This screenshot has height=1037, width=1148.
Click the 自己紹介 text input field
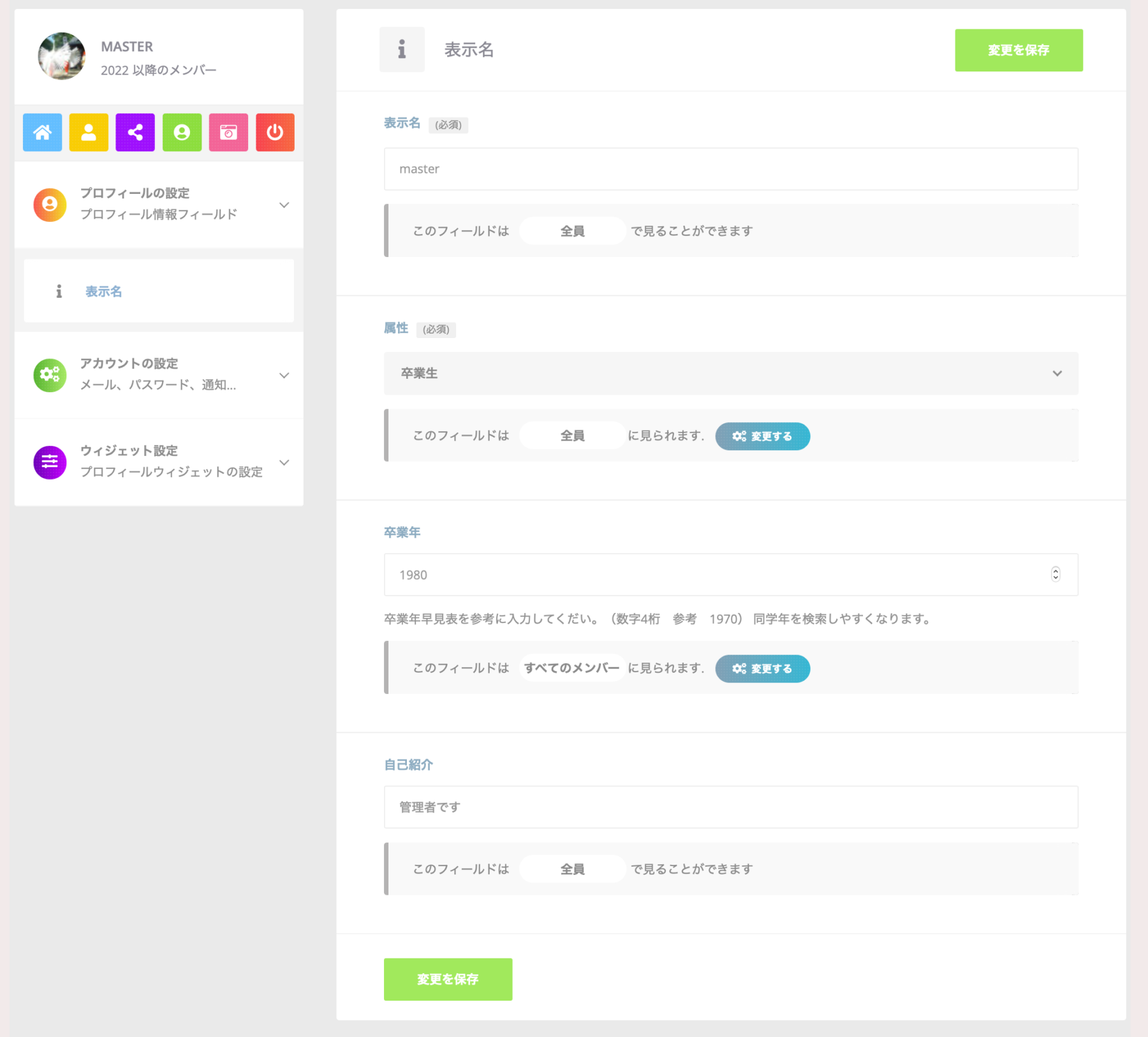730,807
